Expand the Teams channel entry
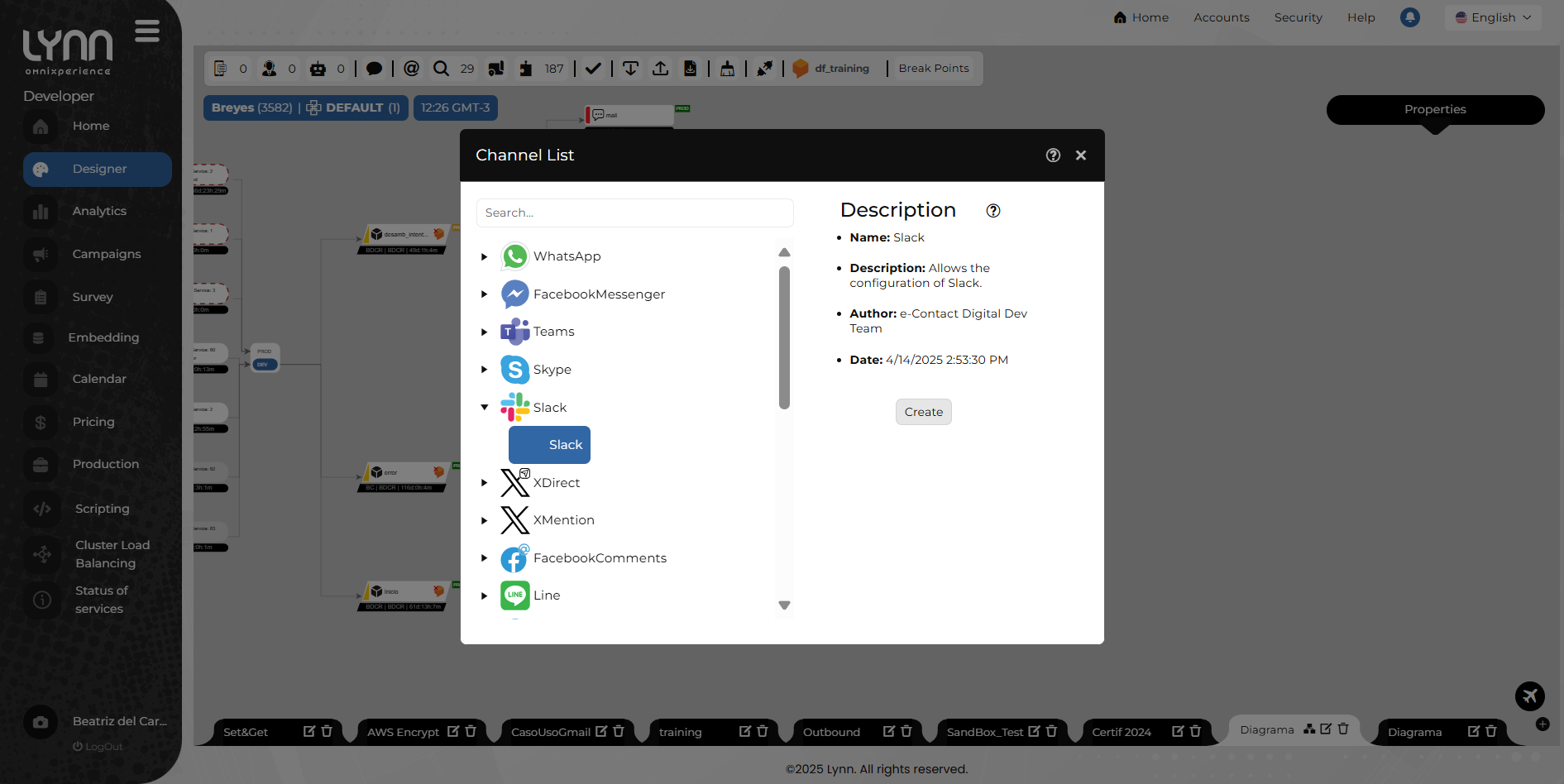The height and width of the screenshot is (784, 1564). [x=484, y=332]
